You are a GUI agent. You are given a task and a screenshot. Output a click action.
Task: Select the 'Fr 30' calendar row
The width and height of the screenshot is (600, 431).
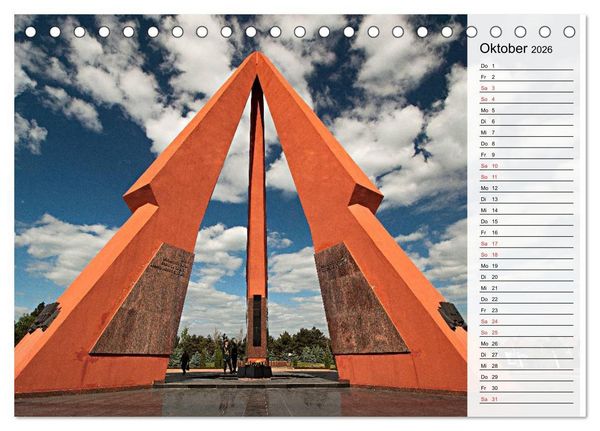tap(527, 388)
